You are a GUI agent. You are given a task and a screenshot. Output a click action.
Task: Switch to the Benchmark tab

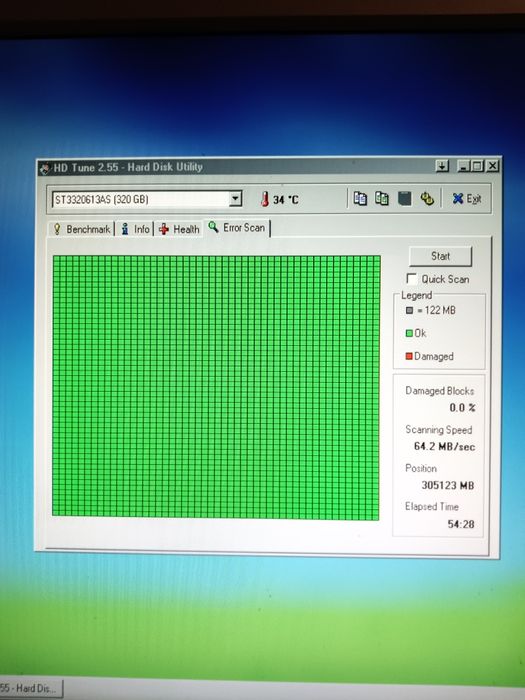(82, 229)
